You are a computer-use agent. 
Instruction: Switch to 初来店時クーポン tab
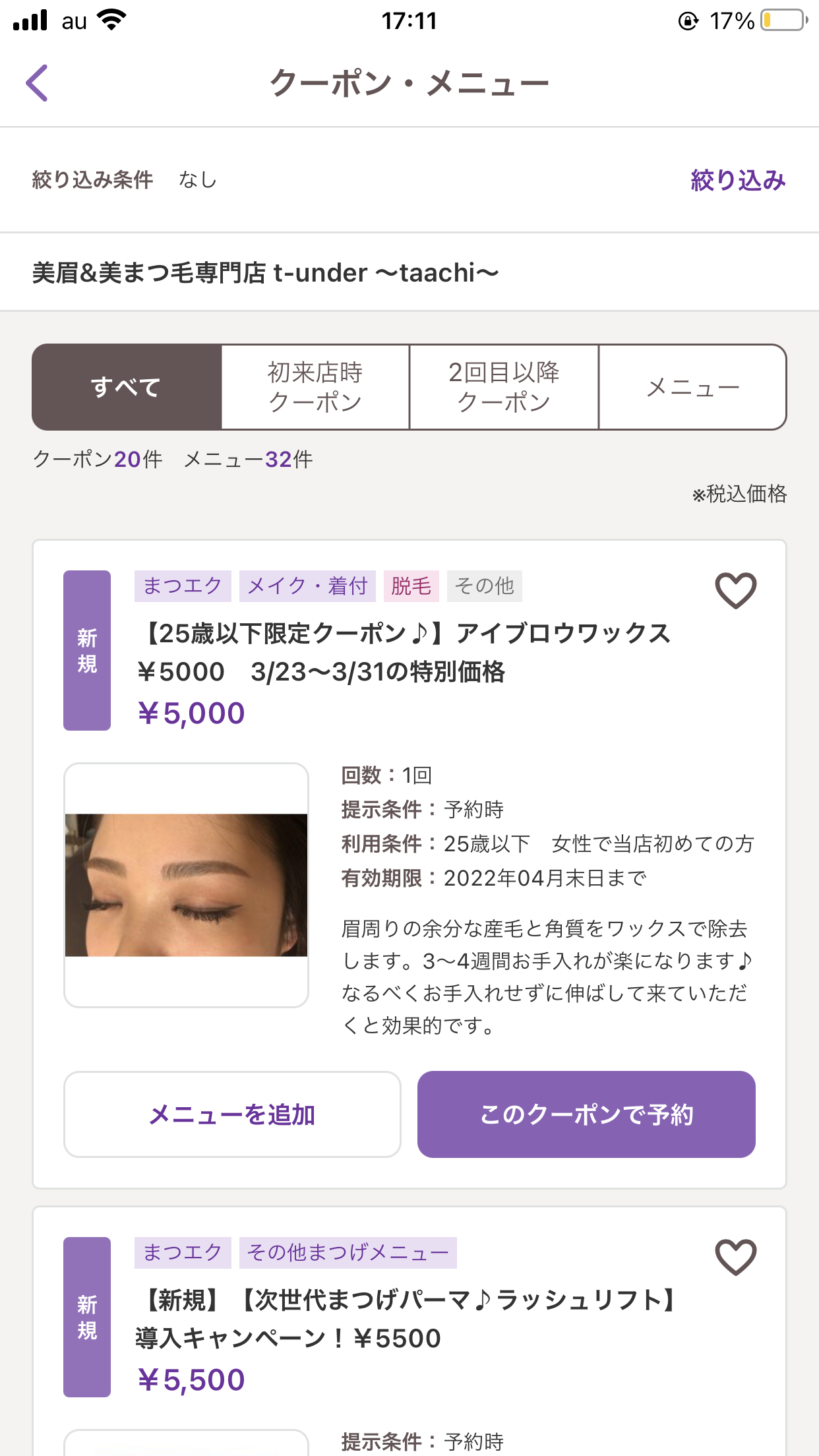pos(315,387)
